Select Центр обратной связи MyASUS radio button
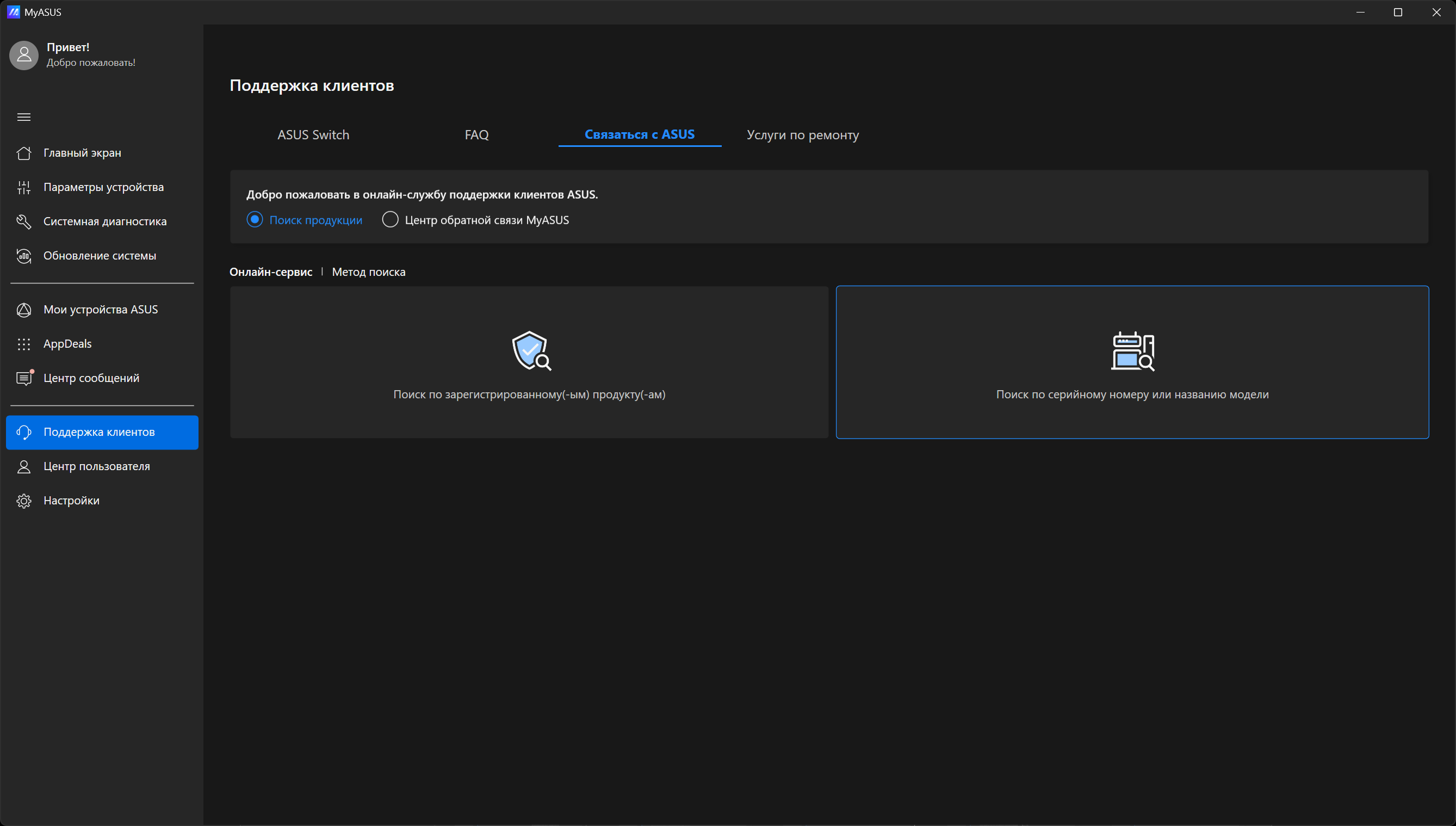This screenshot has height=826, width=1456. click(x=390, y=219)
